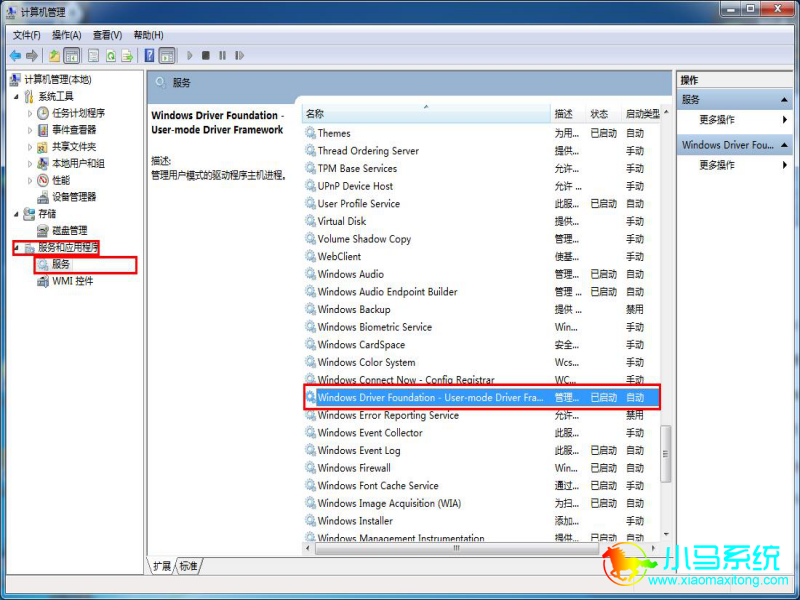Toggle the Show/Hide action pane icon

[x=167, y=56]
